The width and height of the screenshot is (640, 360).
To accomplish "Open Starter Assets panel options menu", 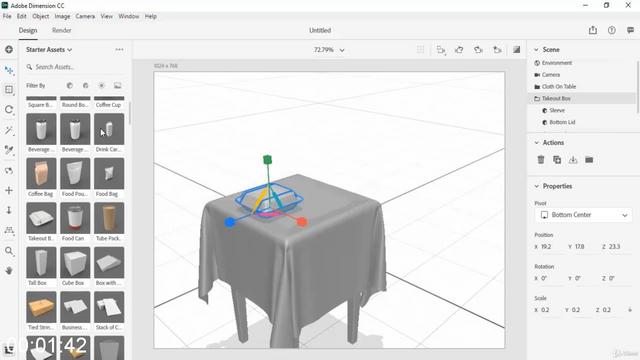I will point(119,49).
